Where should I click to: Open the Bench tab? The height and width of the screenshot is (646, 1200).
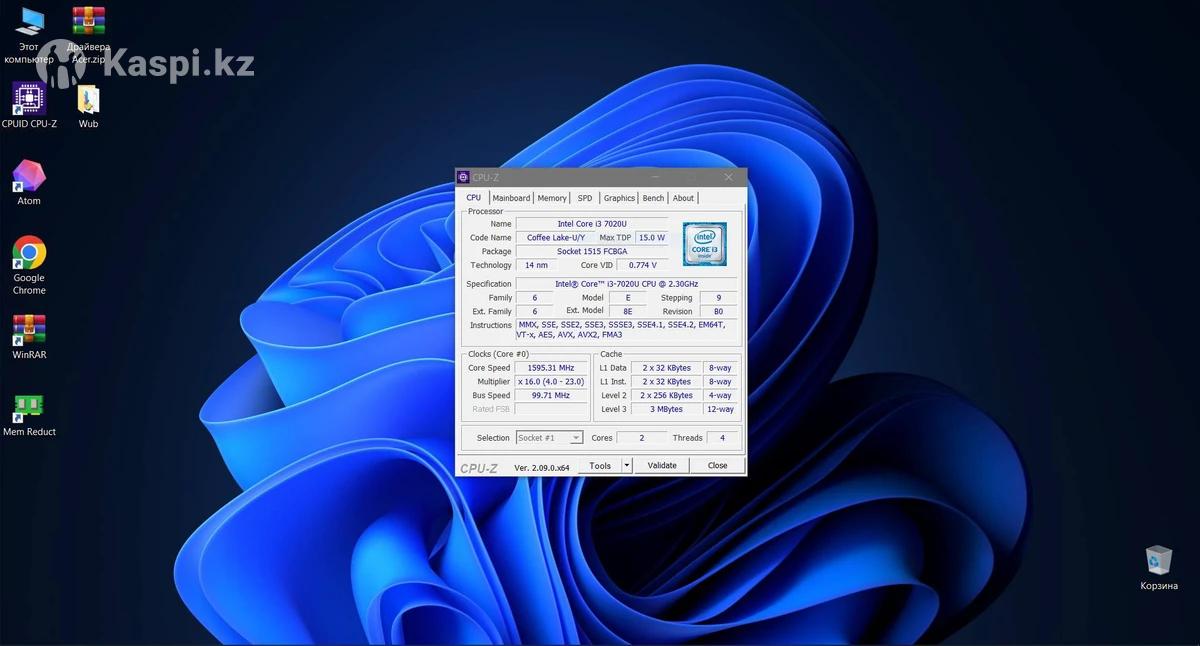pyautogui.click(x=653, y=198)
